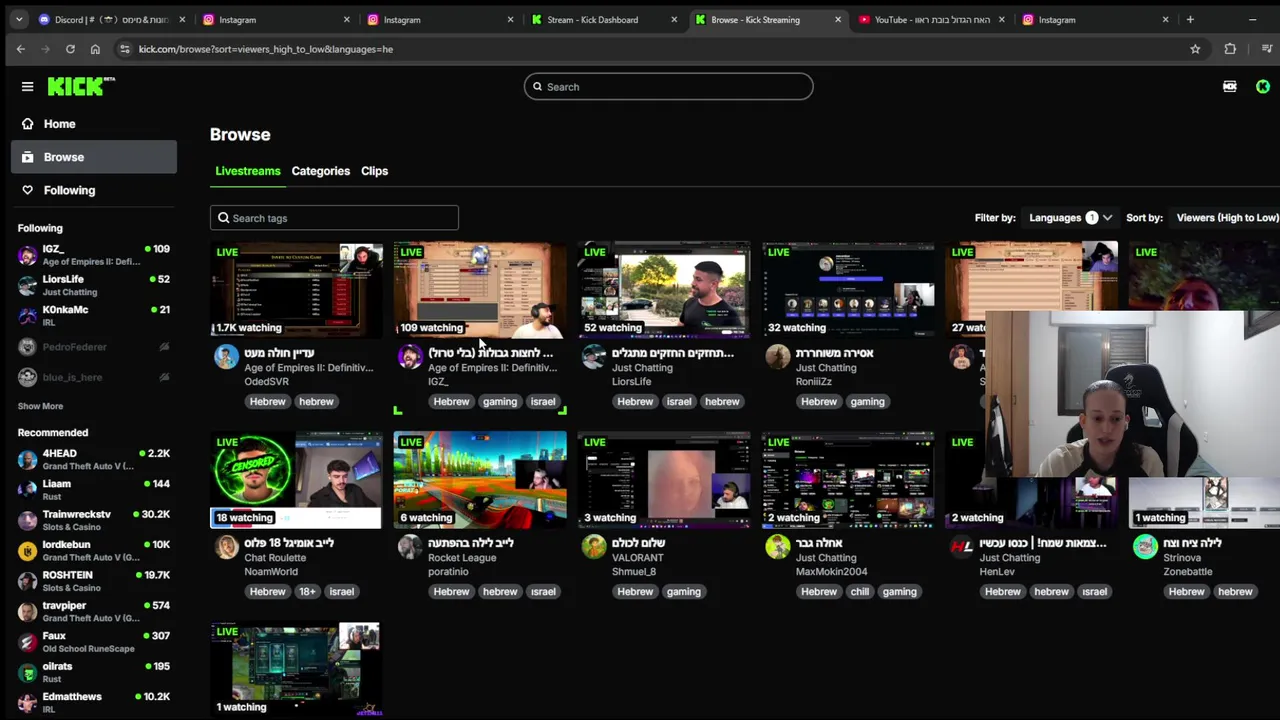Open K0nkaMc in Following list
The height and width of the screenshot is (720, 1280).
[94, 315]
